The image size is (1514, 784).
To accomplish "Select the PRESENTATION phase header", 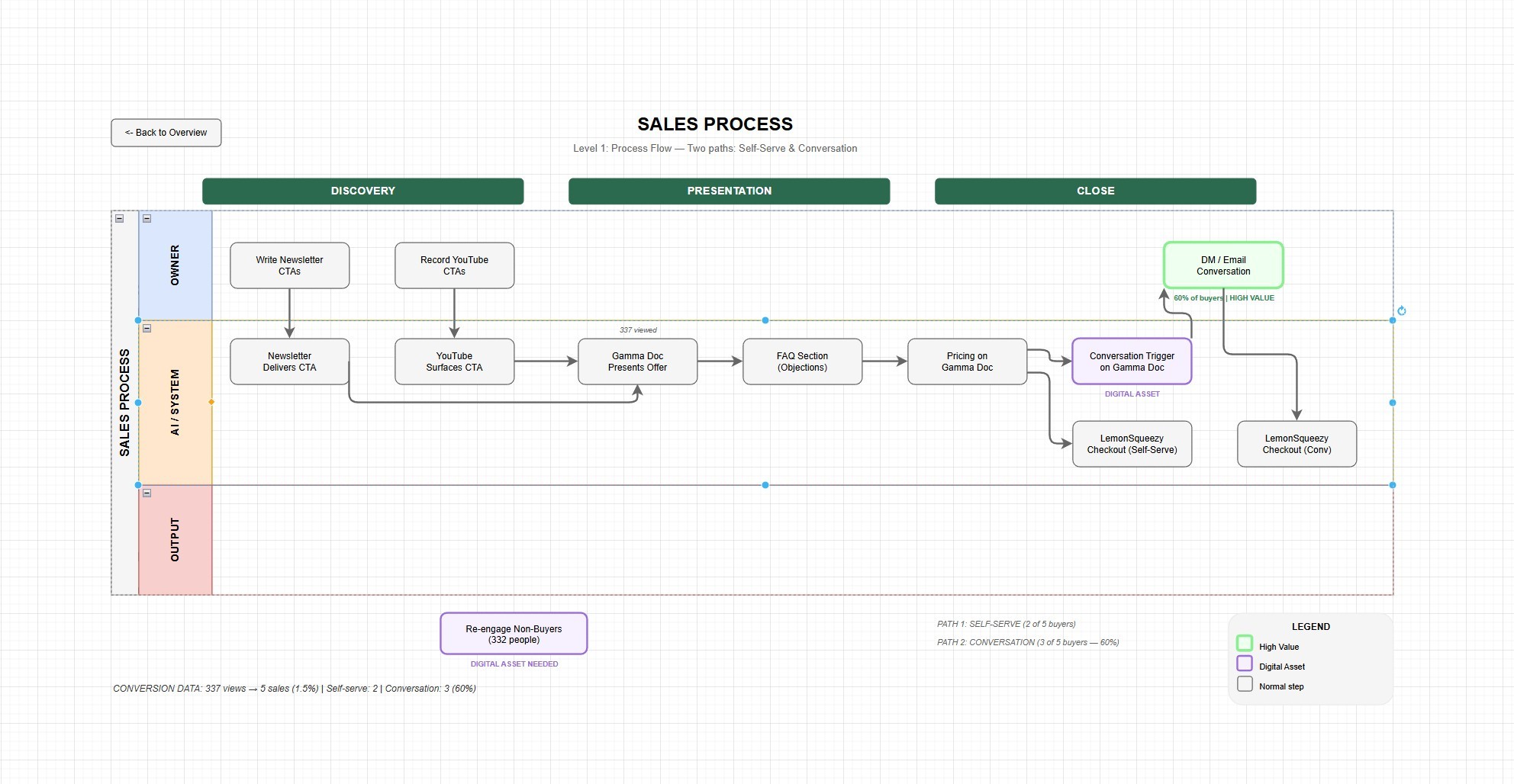I will tap(730, 191).
